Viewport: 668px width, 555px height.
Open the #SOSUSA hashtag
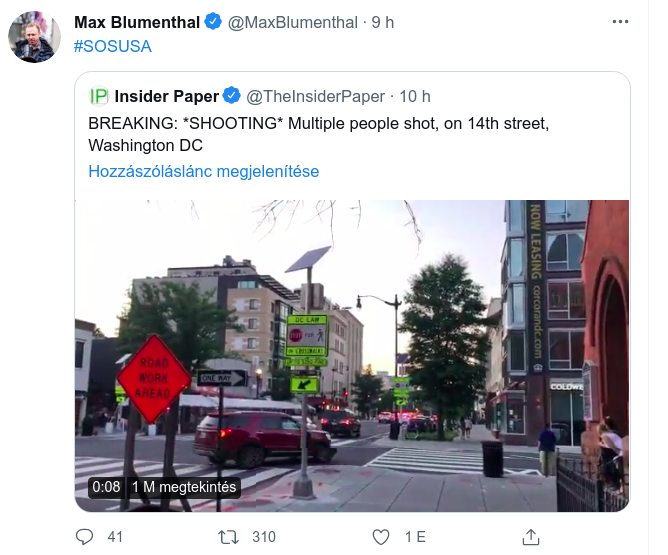tap(113, 46)
